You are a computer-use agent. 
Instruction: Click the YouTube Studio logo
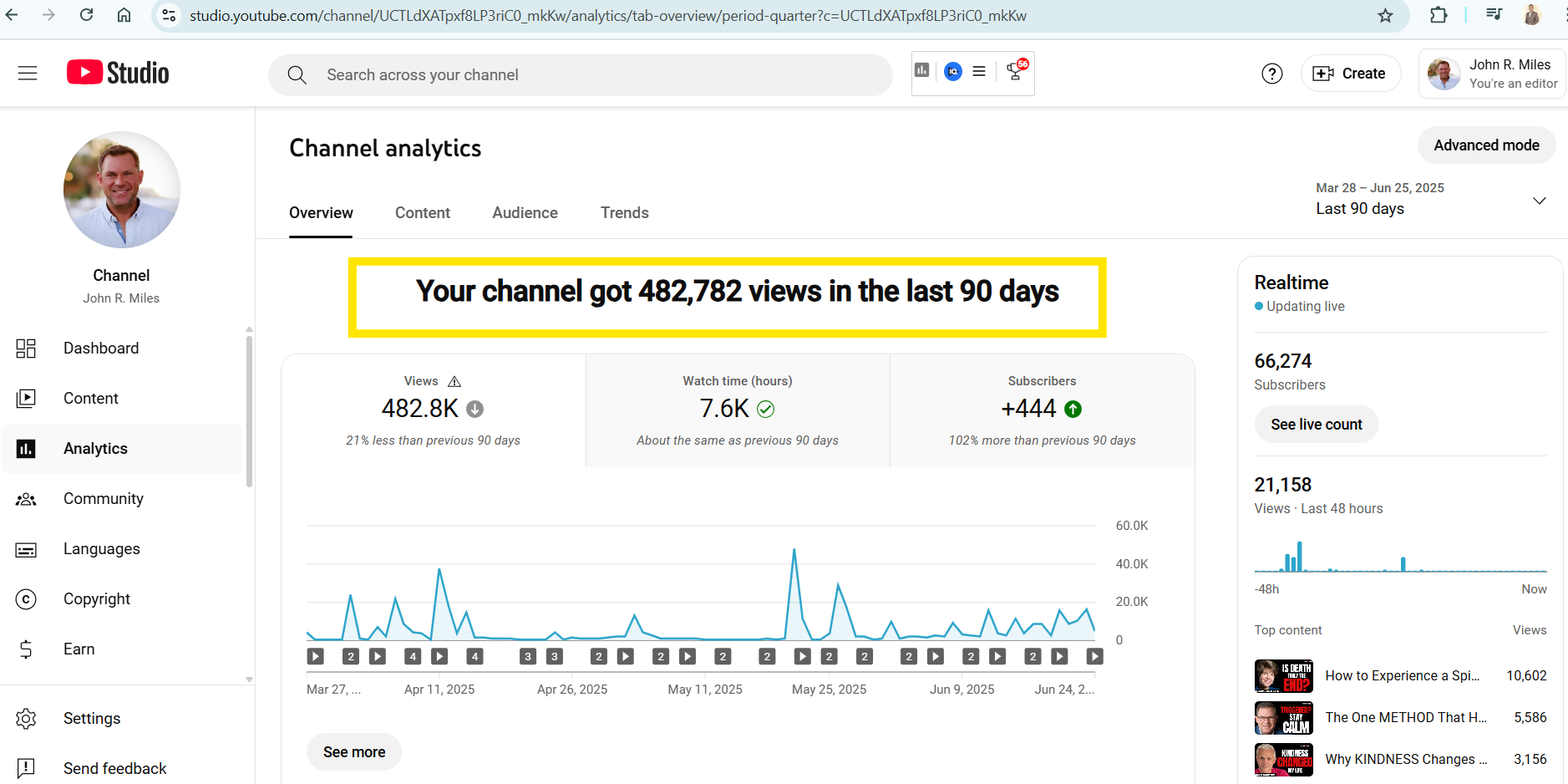[118, 74]
